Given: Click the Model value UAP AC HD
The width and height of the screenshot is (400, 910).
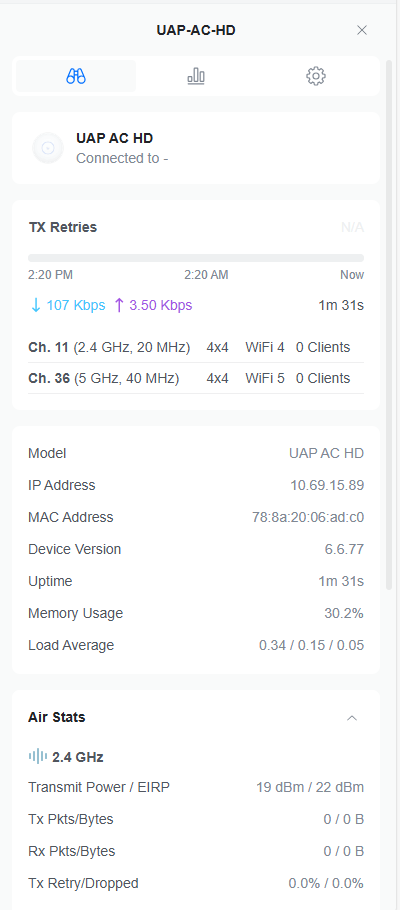Looking at the screenshot, I should (x=326, y=453).
